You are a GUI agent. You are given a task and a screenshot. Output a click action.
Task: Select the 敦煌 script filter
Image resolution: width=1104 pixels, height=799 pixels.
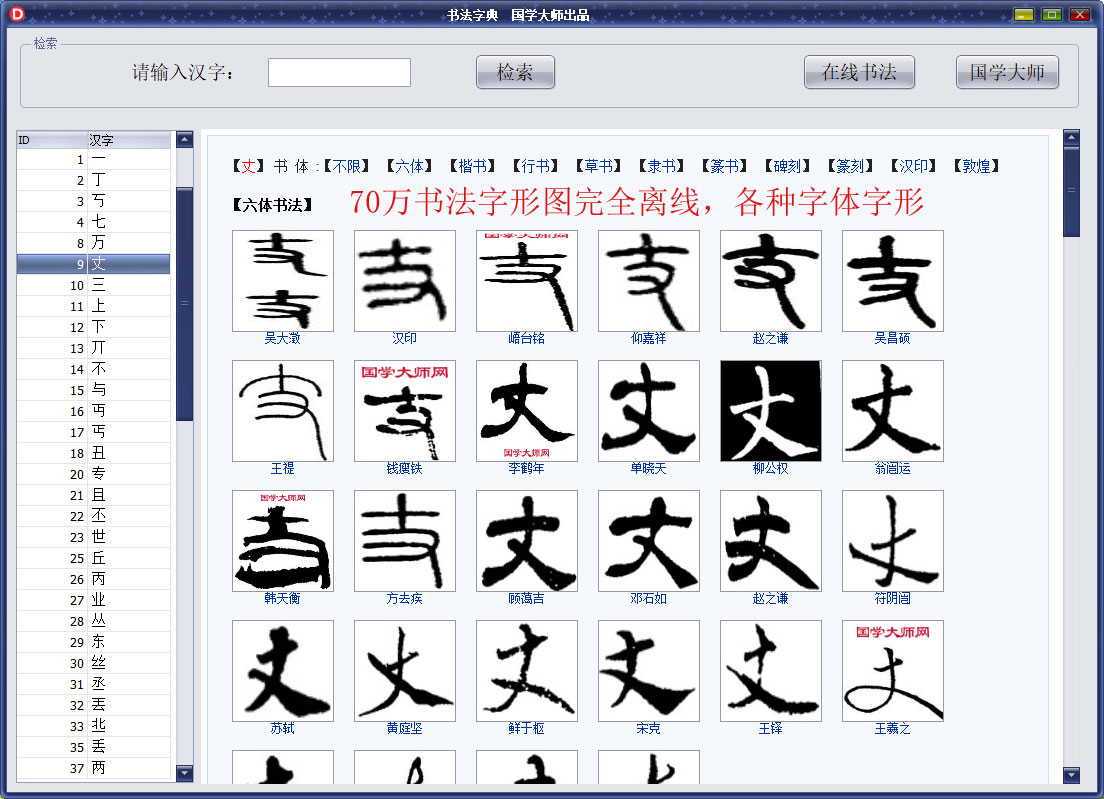tap(977, 166)
